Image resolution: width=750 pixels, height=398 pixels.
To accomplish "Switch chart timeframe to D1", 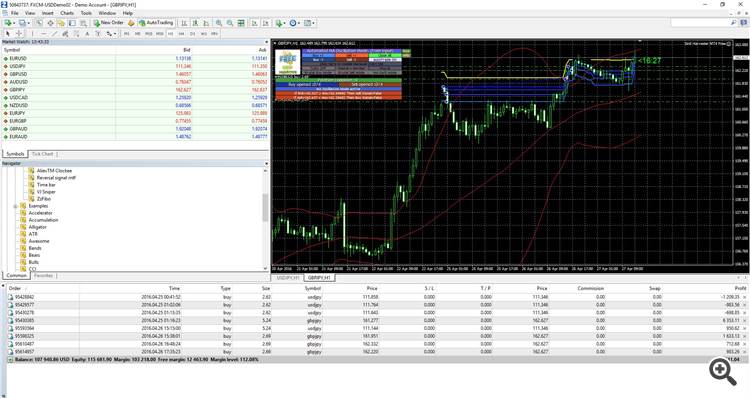I will 193,33.
